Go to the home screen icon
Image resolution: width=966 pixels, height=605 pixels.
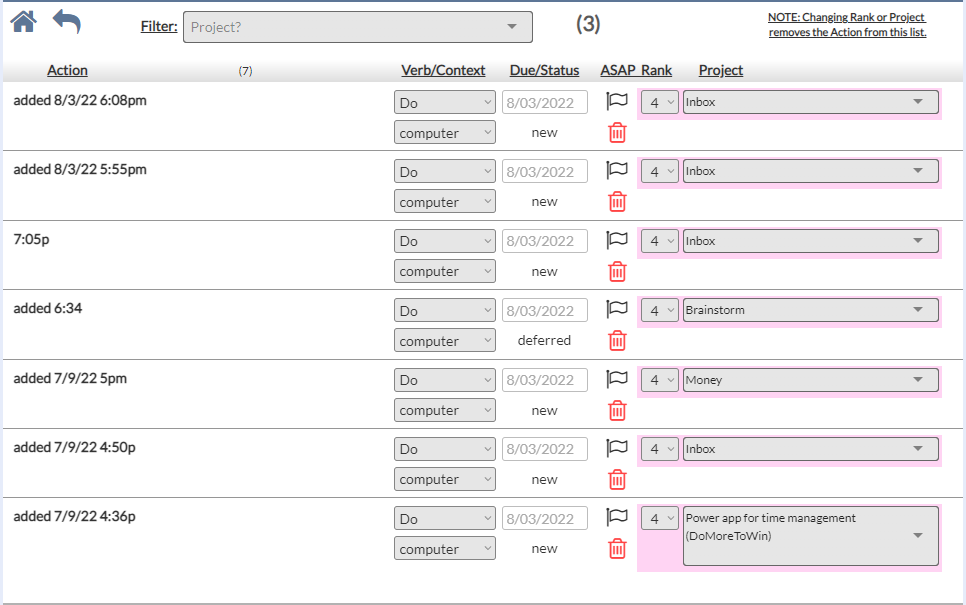point(23,21)
